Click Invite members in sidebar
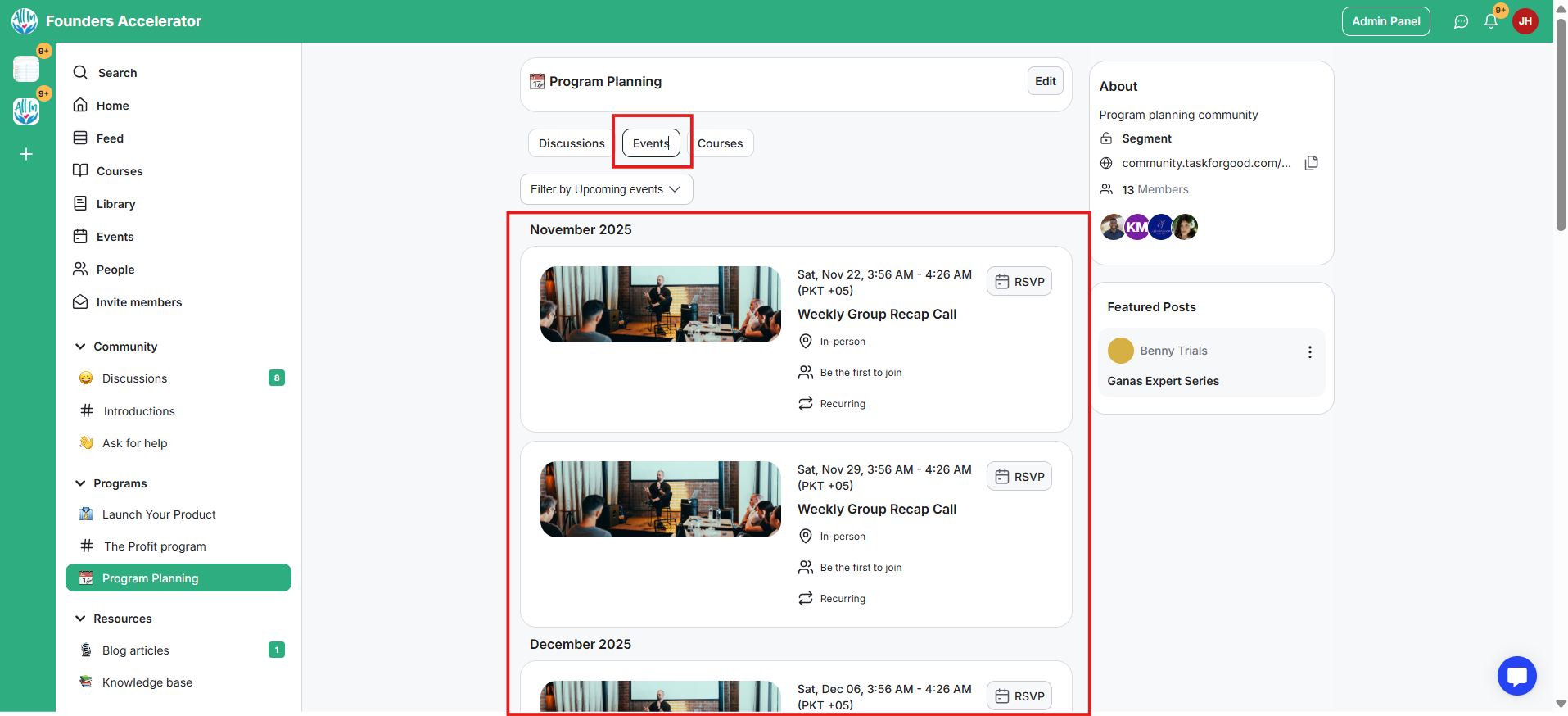This screenshot has width=1568, height=716. 128,302
